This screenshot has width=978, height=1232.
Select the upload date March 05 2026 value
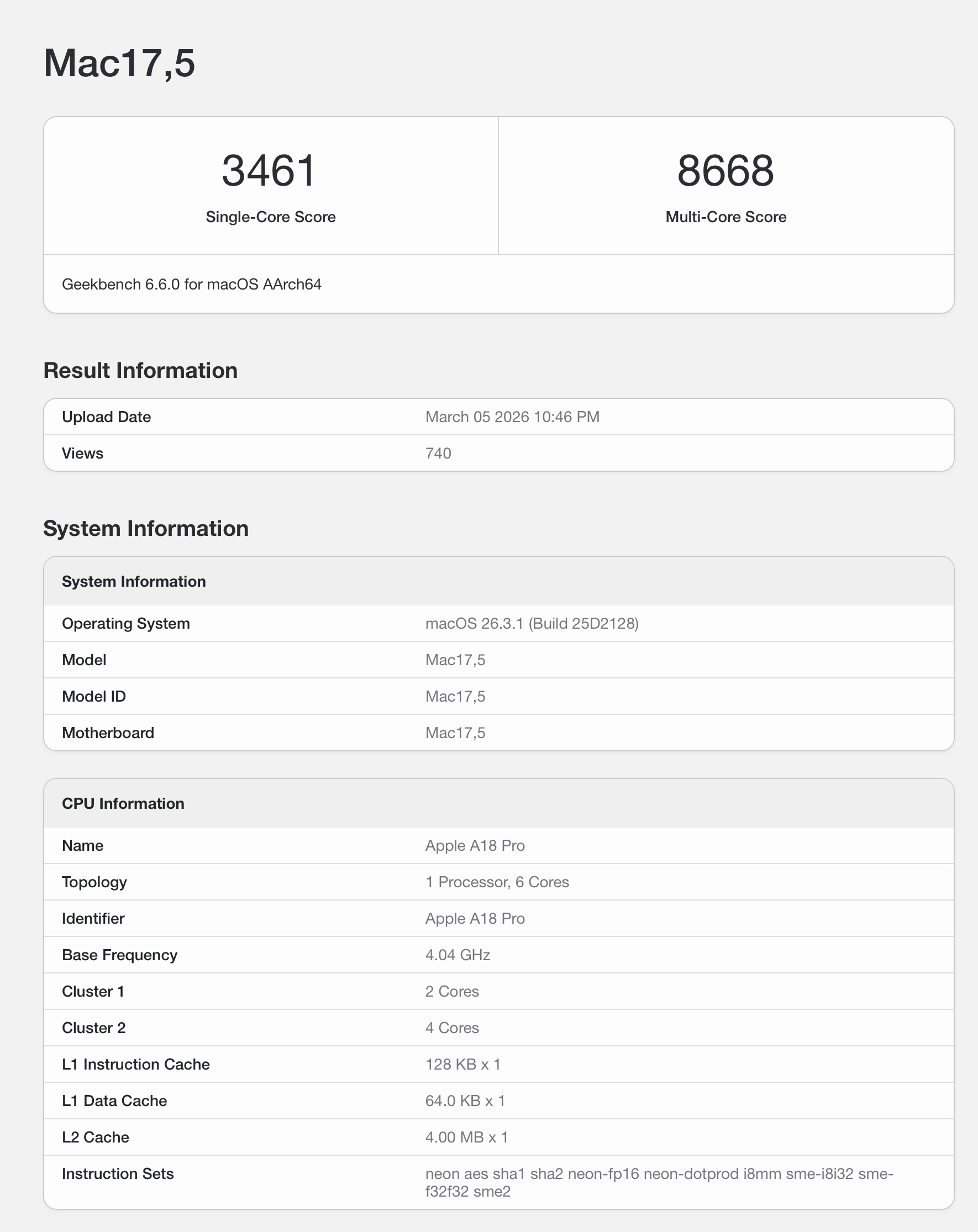tap(512, 417)
